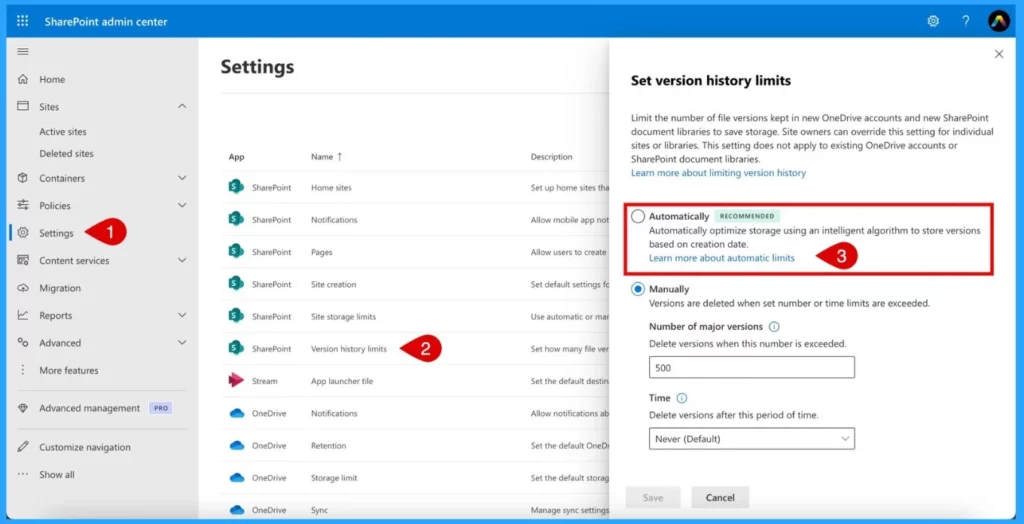Click the Home house icon in the sidebar
The image size is (1024, 524).
[23, 79]
